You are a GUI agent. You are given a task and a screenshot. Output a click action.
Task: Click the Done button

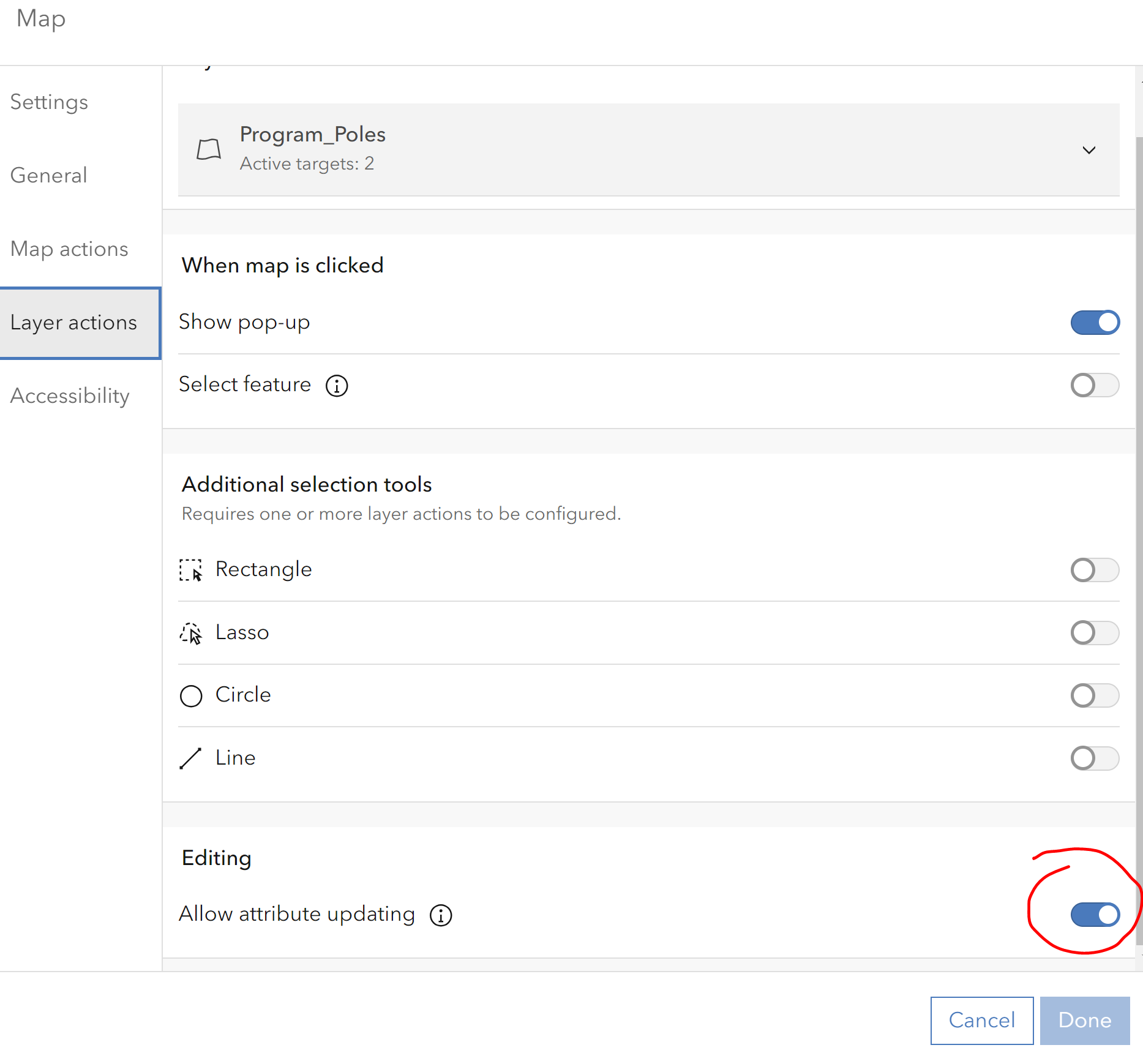click(x=1084, y=1021)
